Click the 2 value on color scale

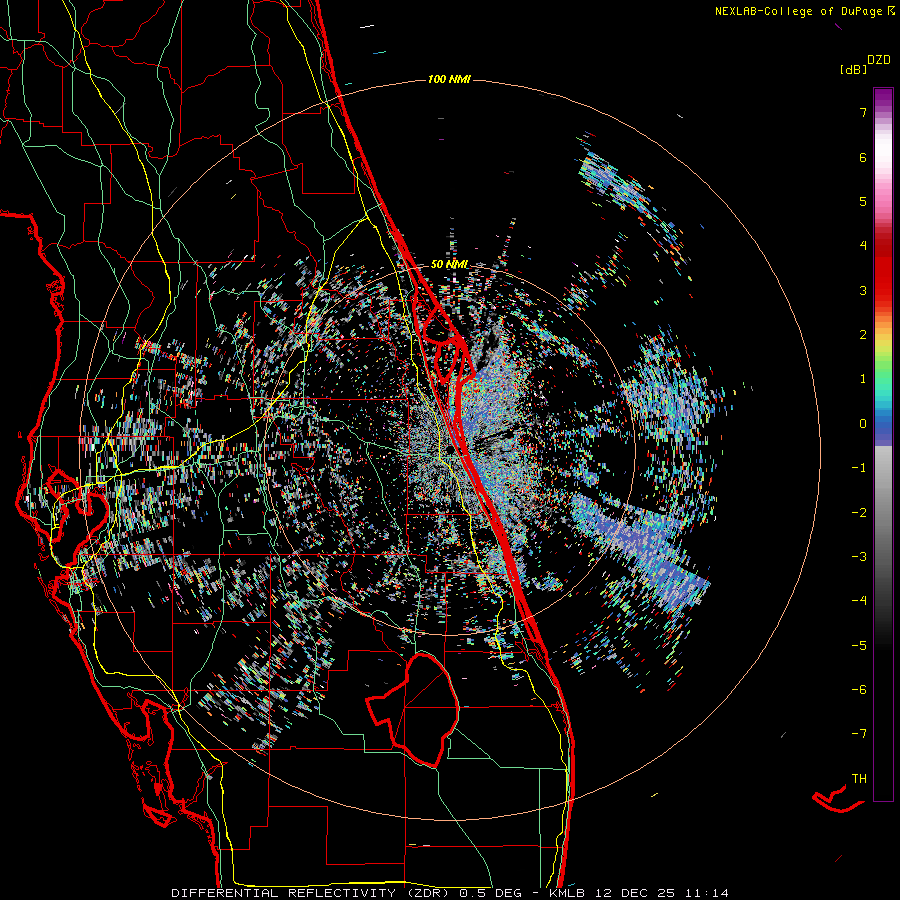(x=863, y=335)
